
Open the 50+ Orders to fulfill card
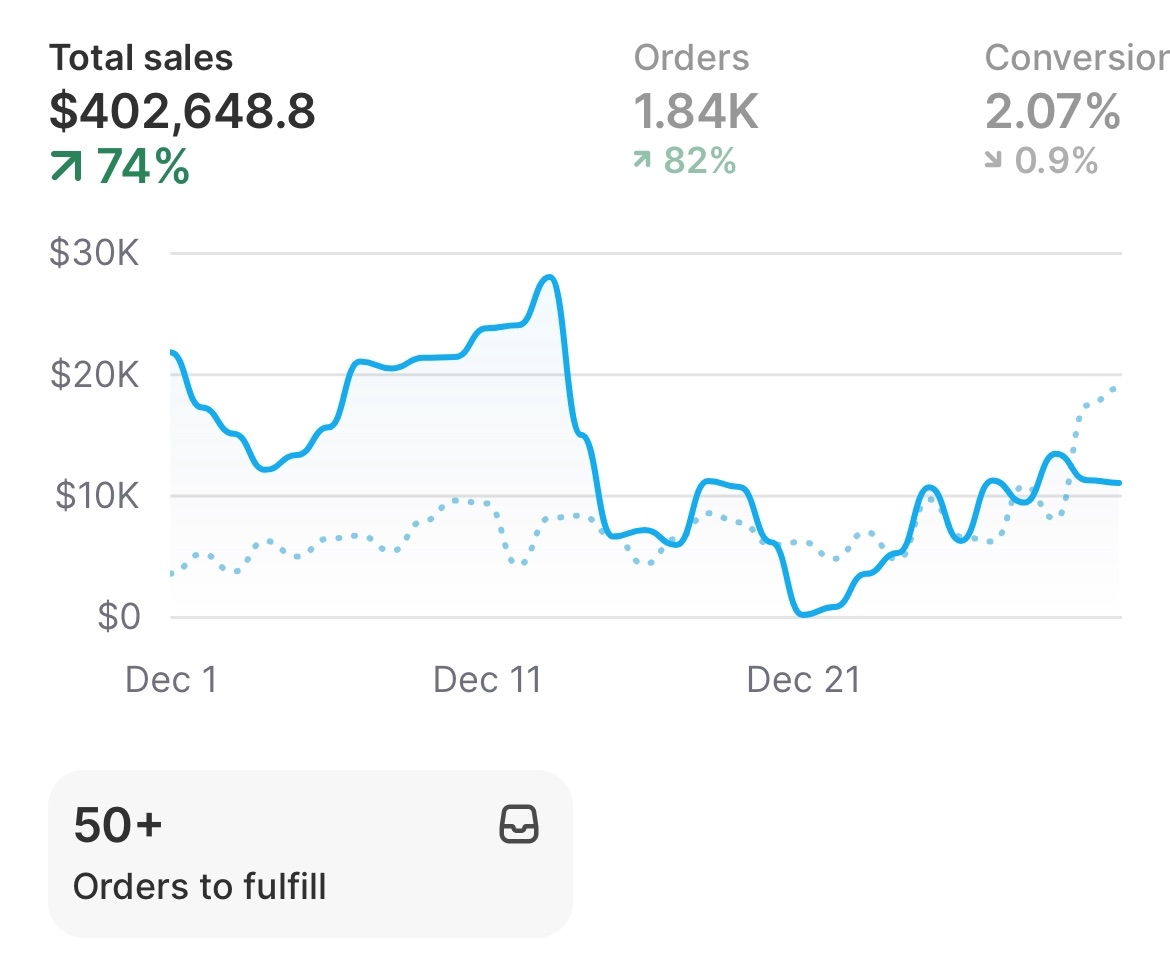coord(310,853)
